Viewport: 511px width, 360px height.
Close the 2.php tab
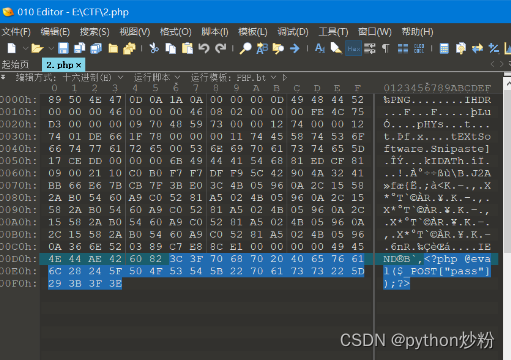[x=79, y=65]
